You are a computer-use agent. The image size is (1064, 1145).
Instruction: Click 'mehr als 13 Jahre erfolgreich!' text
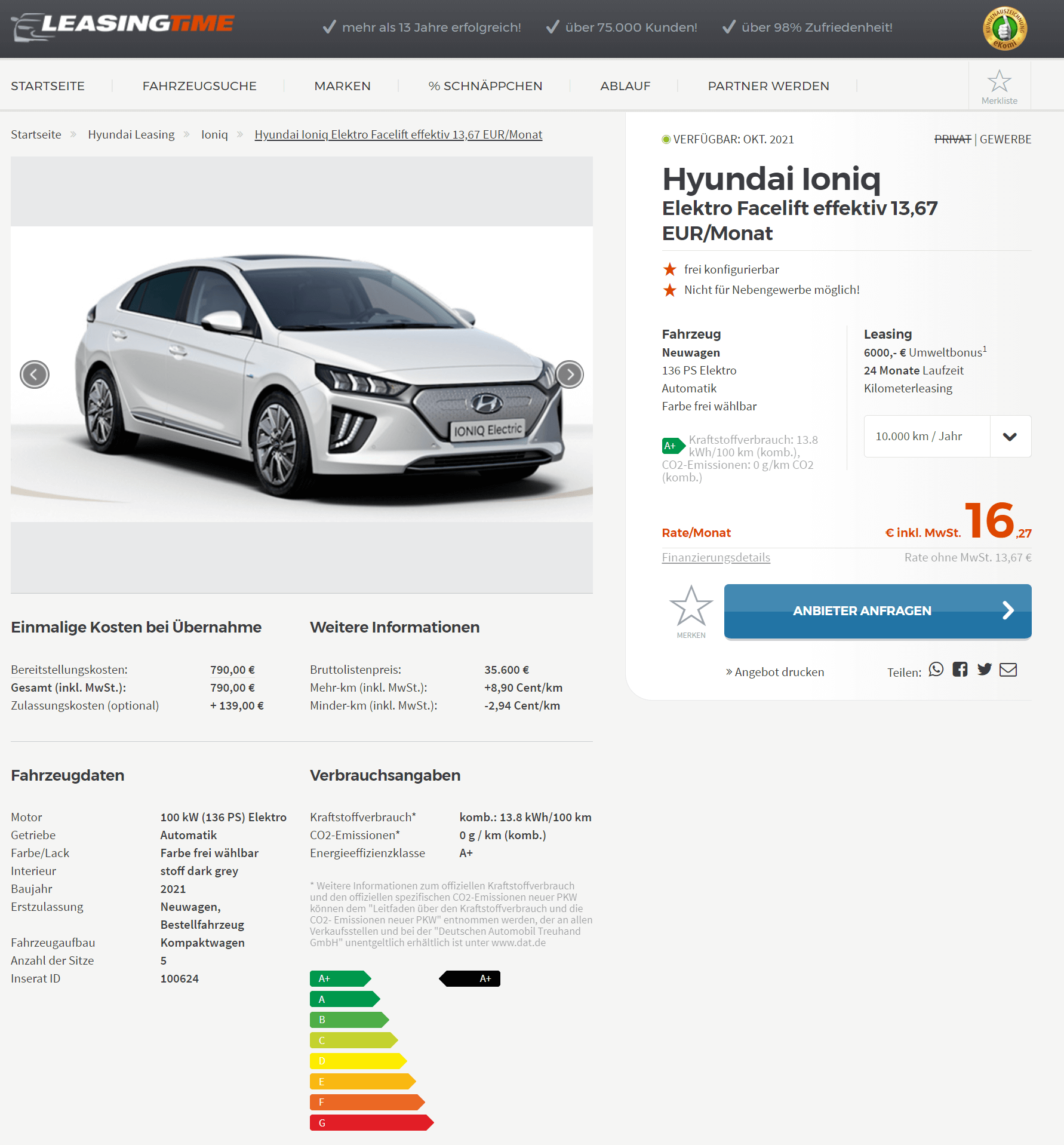pos(431,27)
